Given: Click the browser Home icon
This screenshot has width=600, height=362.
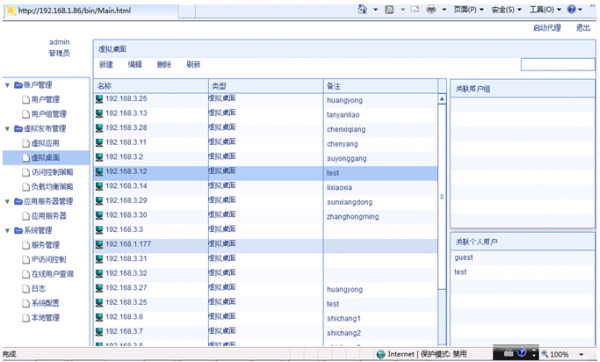Looking at the screenshot, I should pos(362,9).
